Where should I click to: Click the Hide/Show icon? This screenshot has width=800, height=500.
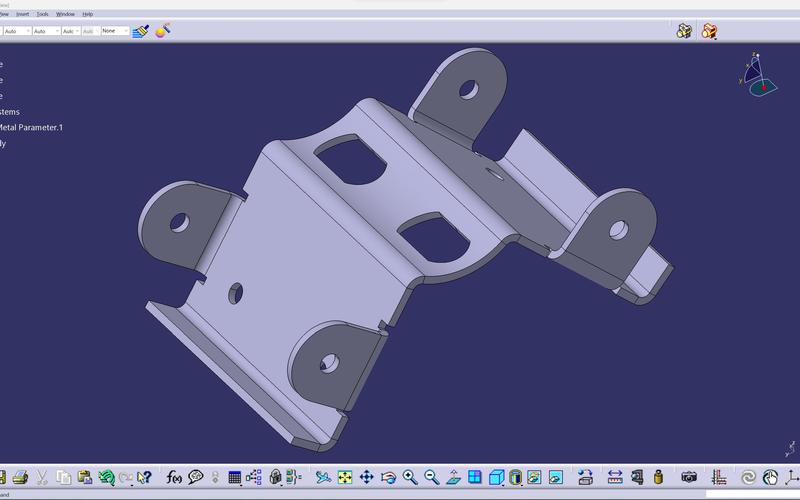(x=534, y=478)
